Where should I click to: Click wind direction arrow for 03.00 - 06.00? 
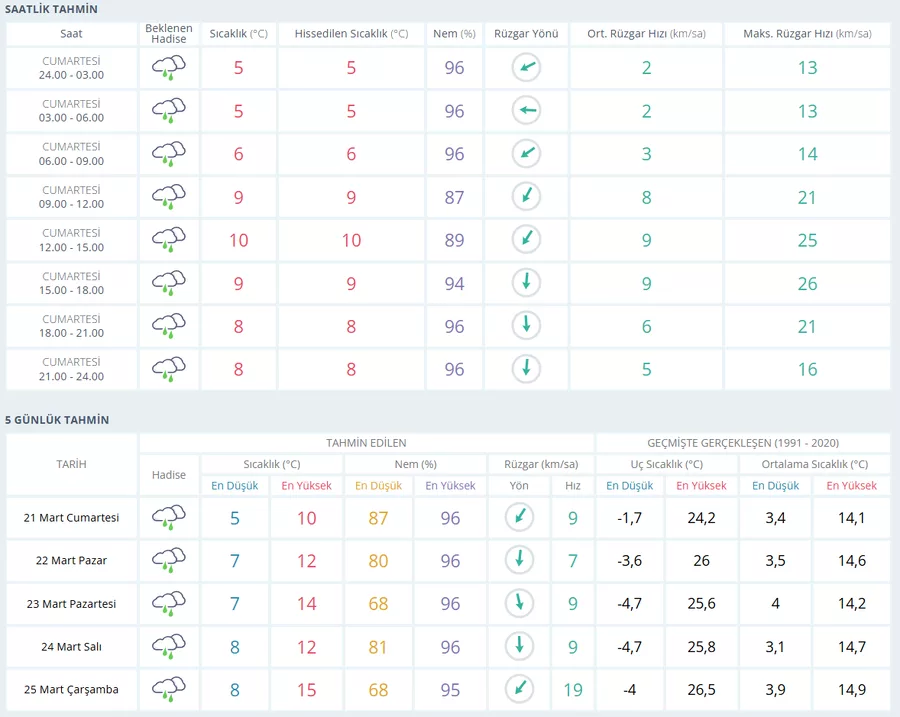click(526, 111)
